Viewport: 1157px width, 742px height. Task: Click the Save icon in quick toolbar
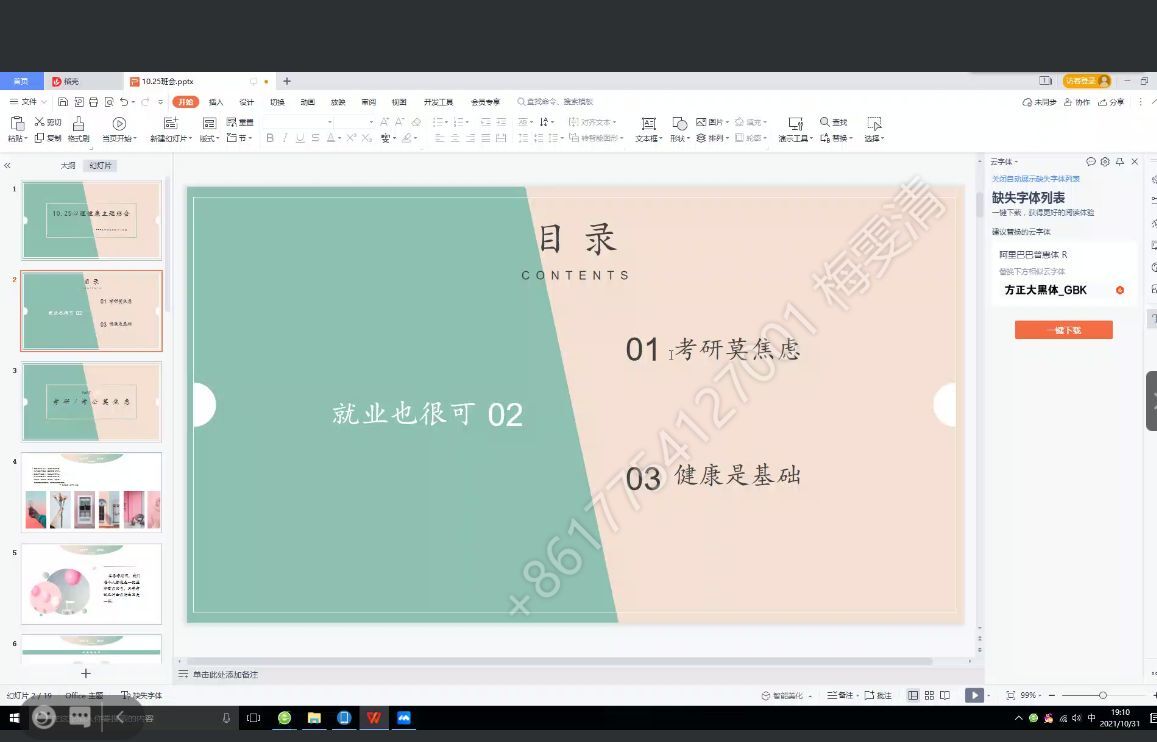(63, 102)
